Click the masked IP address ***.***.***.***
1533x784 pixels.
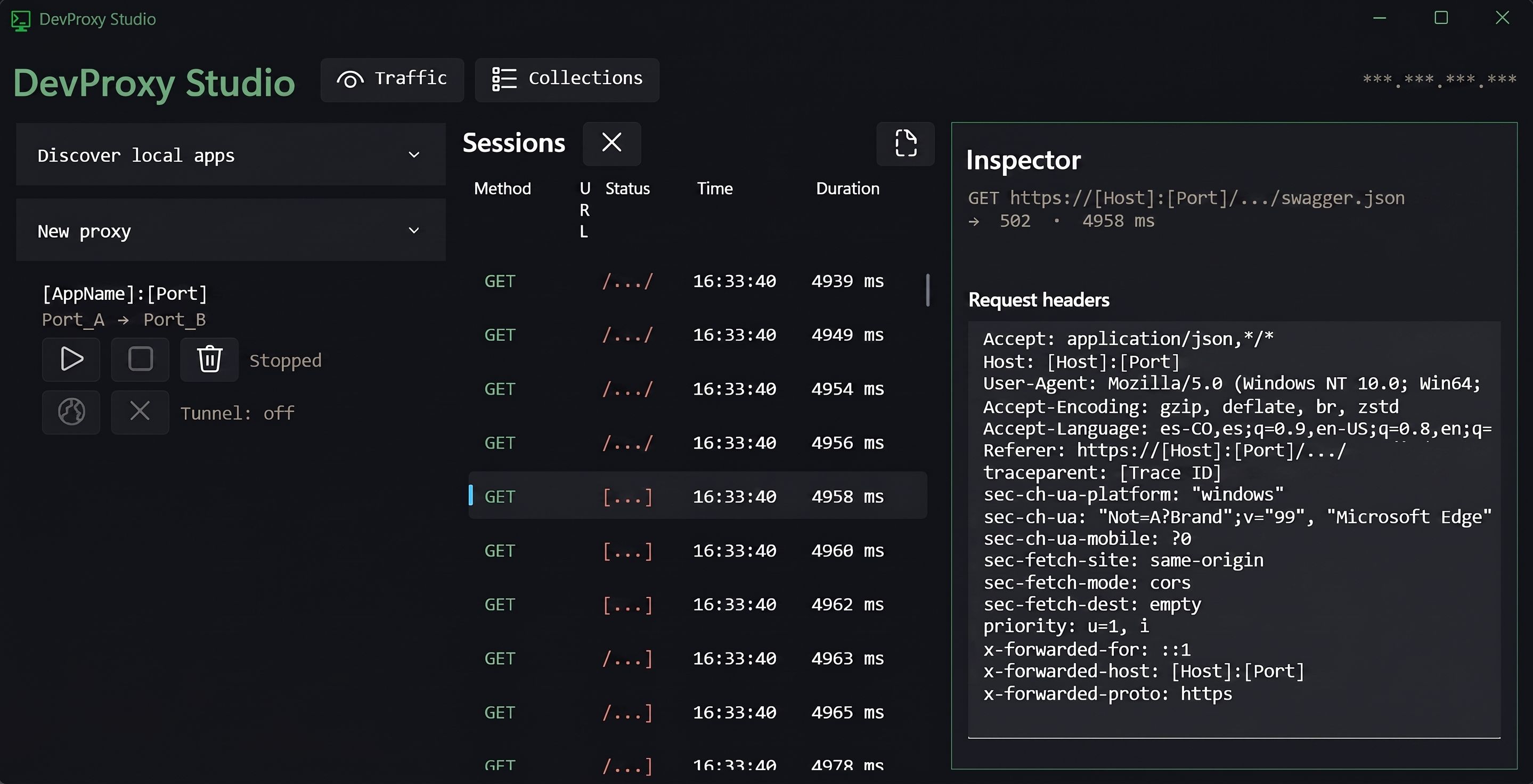click(x=1439, y=80)
